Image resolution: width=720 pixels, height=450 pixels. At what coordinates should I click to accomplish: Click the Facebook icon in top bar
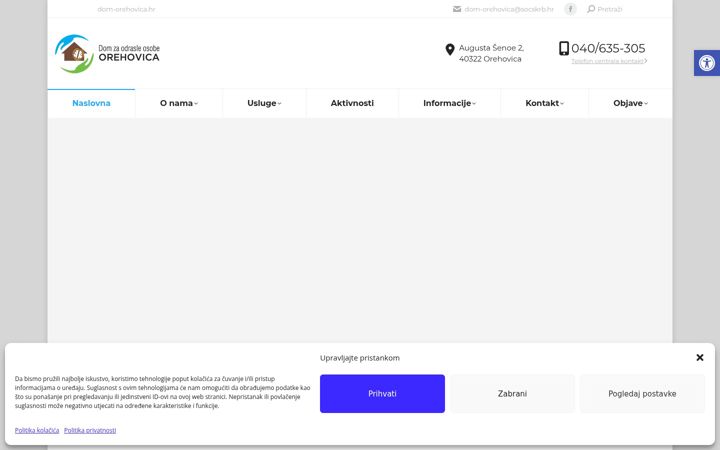click(570, 9)
